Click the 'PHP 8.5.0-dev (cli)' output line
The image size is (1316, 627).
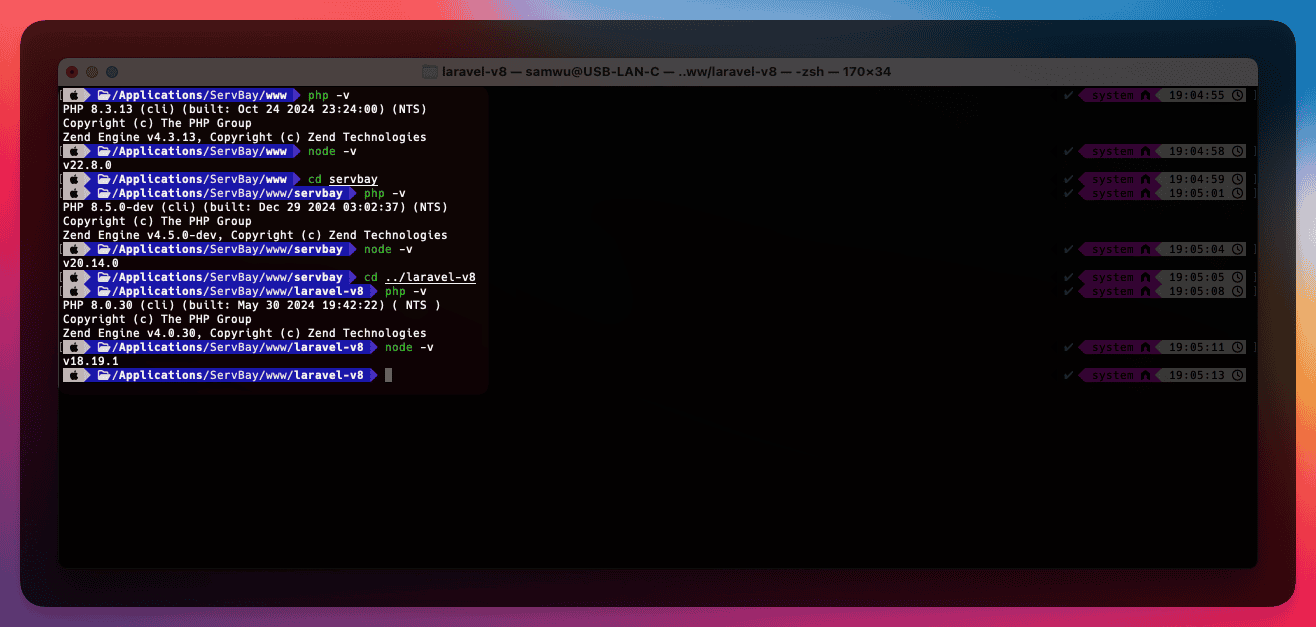tap(255, 207)
